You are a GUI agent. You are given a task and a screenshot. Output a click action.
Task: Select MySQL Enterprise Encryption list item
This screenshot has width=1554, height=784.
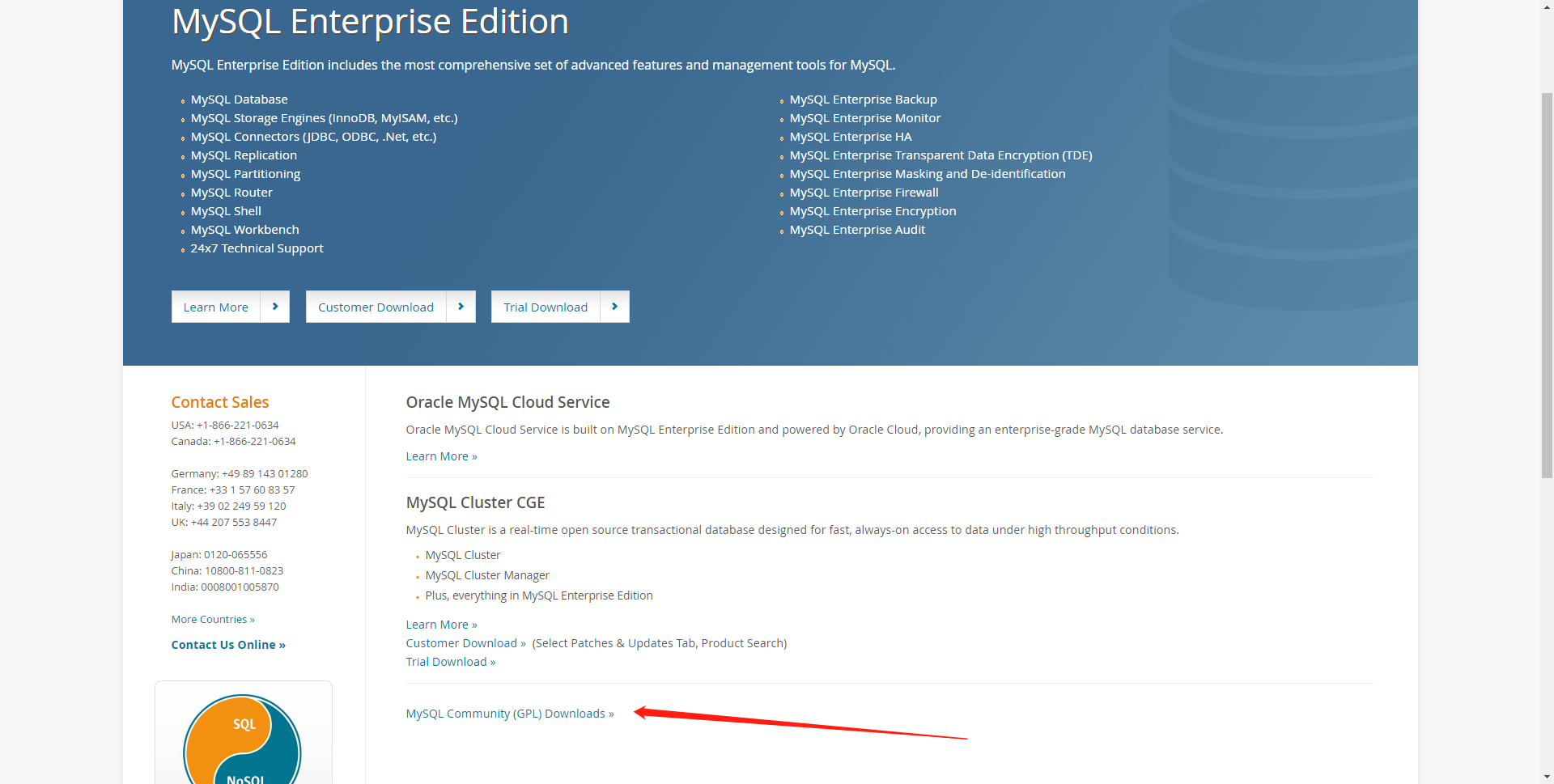coord(873,211)
